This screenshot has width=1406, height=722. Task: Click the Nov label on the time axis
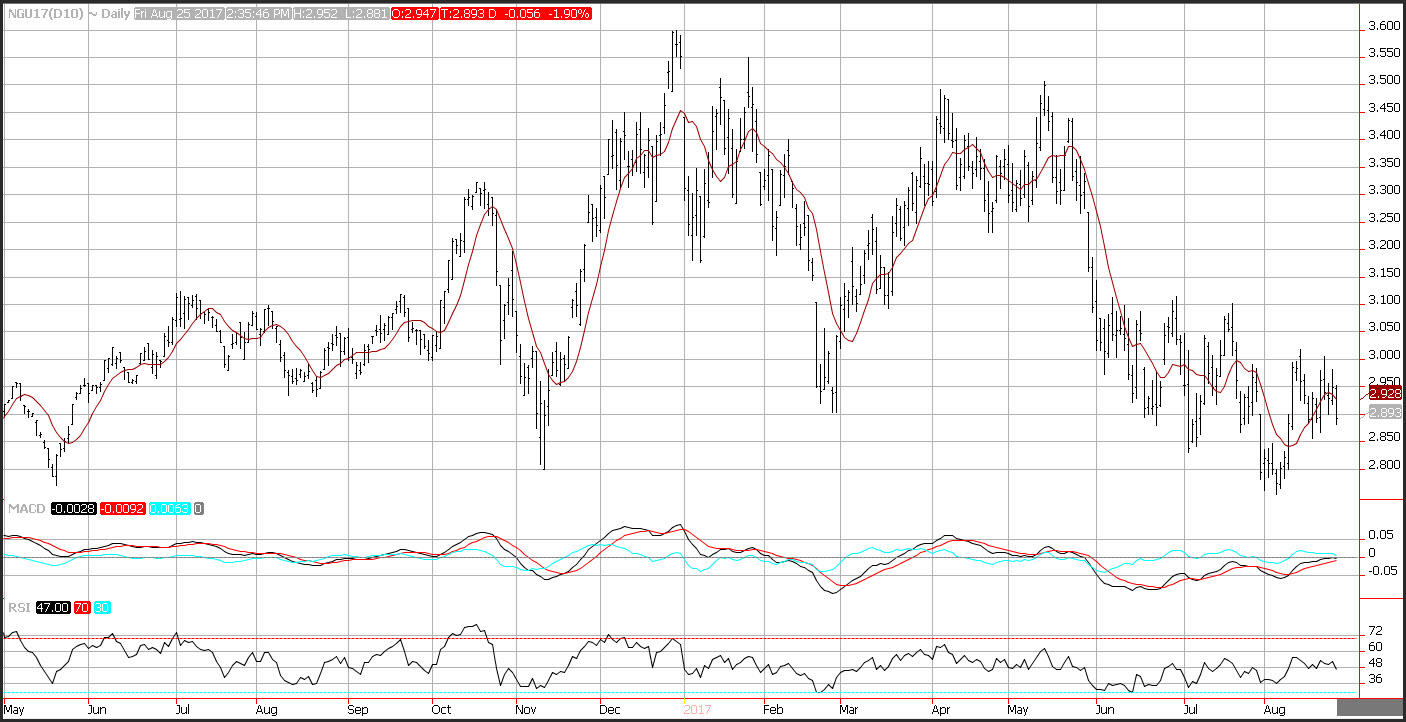pos(525,710)
